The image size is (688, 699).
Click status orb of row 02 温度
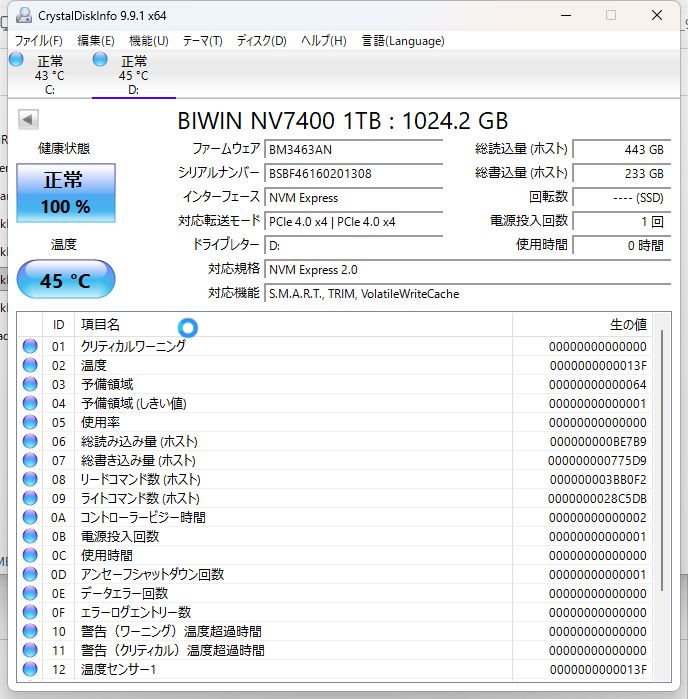(30, 365)
